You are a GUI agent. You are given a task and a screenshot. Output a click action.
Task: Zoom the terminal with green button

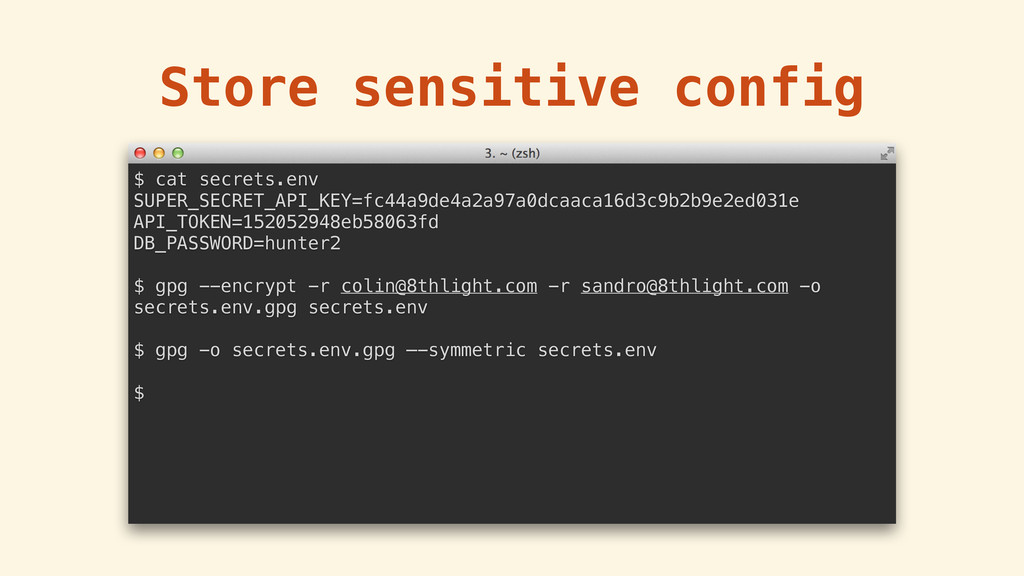coord(178,153)
